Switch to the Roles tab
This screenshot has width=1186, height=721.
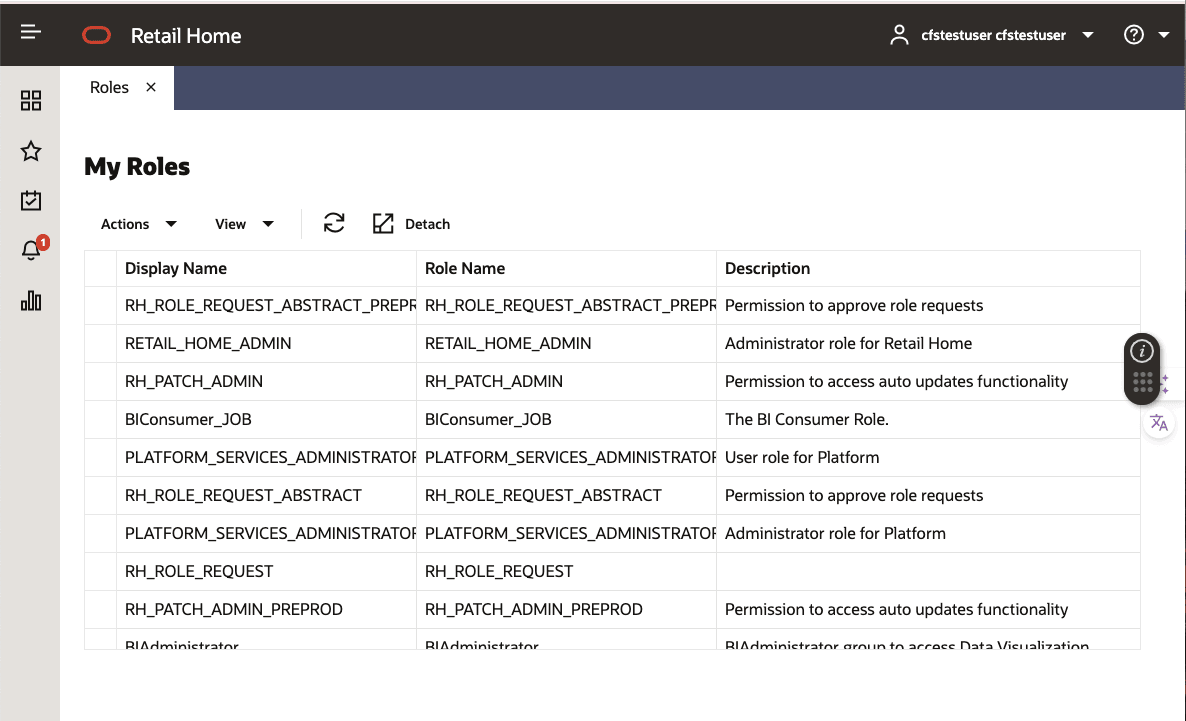[x=109, y=87]
